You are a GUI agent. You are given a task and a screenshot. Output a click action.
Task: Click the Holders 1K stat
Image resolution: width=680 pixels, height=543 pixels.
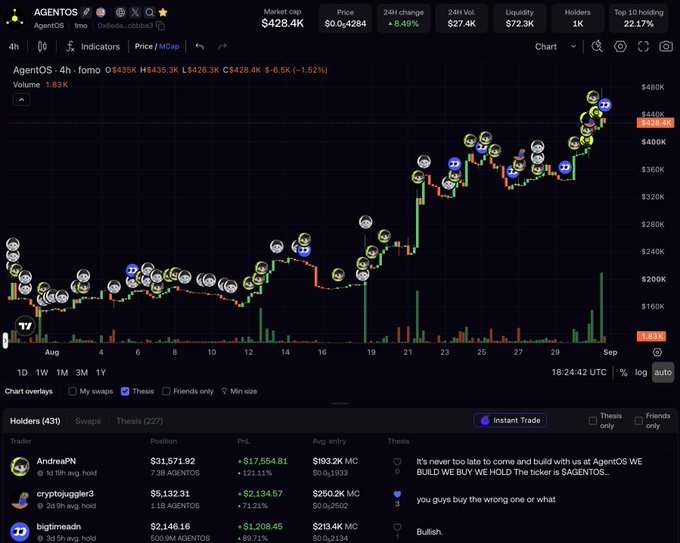coord(578,18)
